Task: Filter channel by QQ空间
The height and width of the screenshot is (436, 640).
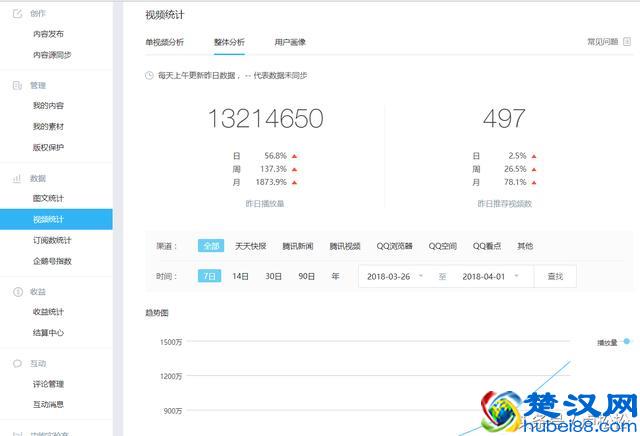Action: pos(442,246)
